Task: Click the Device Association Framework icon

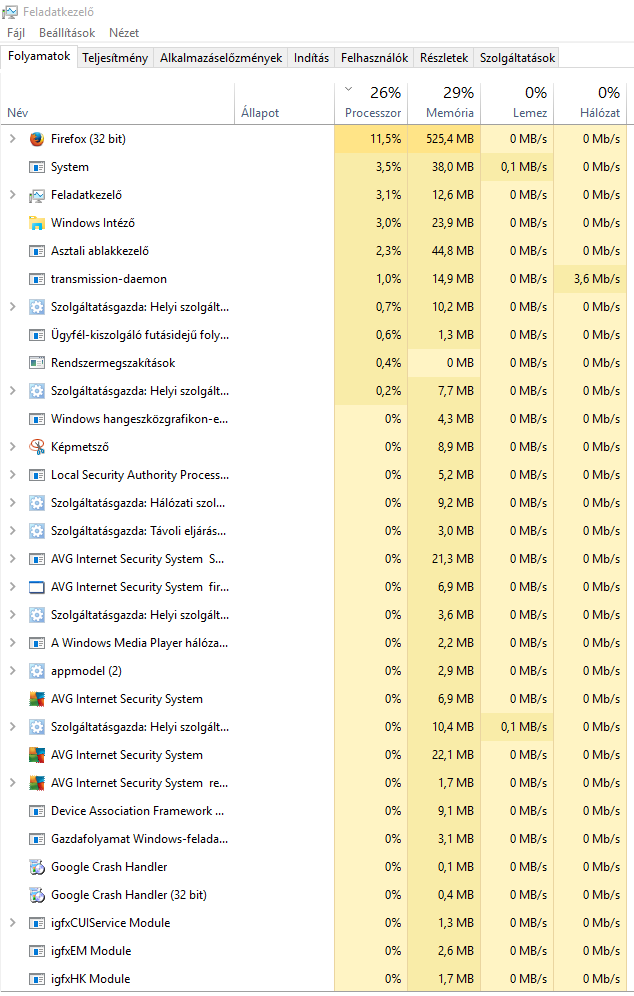Action: point(37,811)
